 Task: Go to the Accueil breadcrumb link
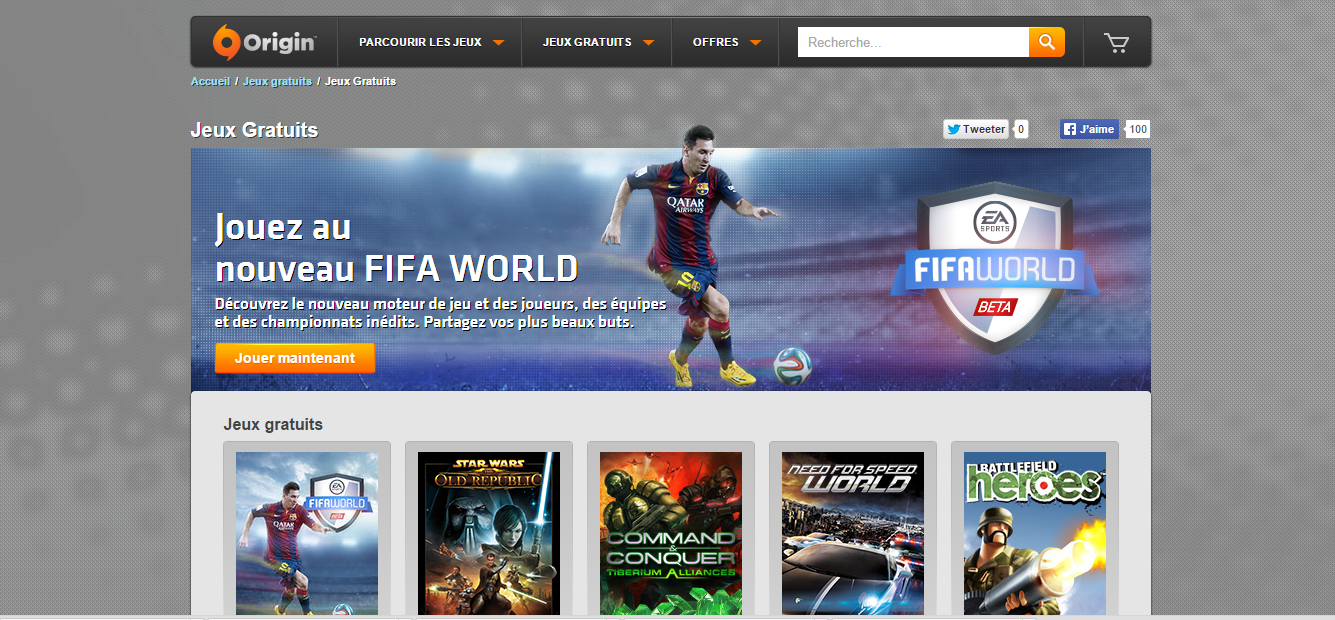coord(210,81)
